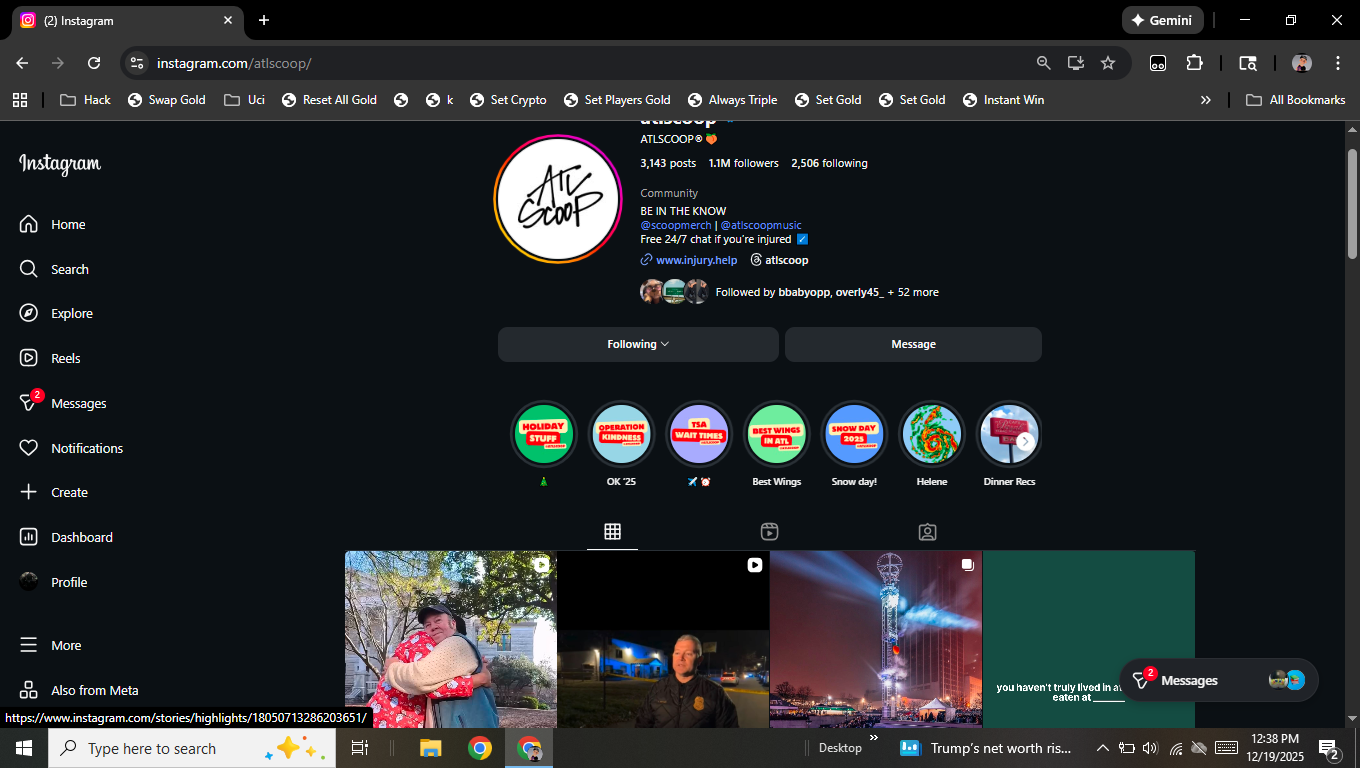1360x768 pixels.
Task: Click browser Back arrow
Action: [22, 63]
